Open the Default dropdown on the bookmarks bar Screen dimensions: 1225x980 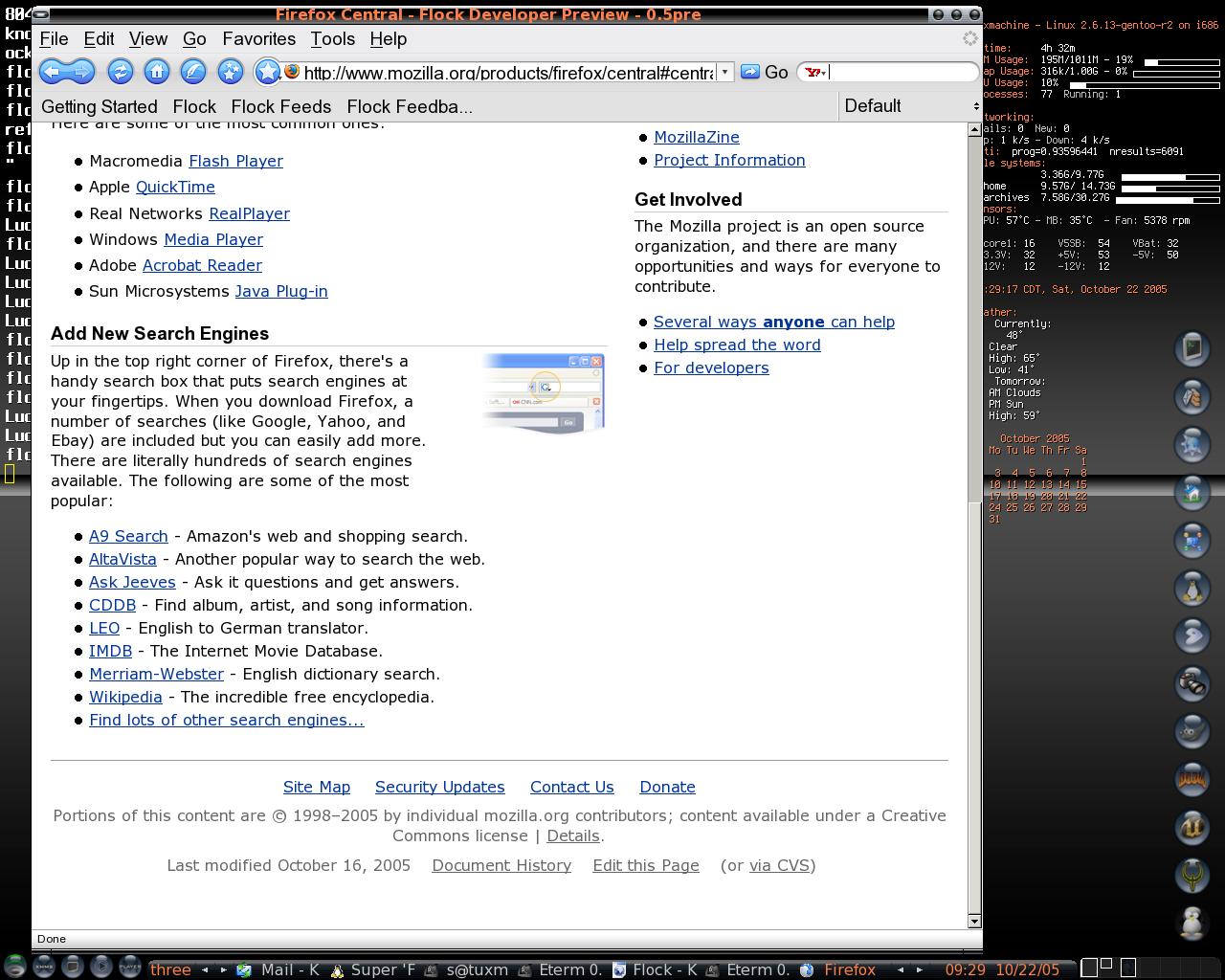909,106
